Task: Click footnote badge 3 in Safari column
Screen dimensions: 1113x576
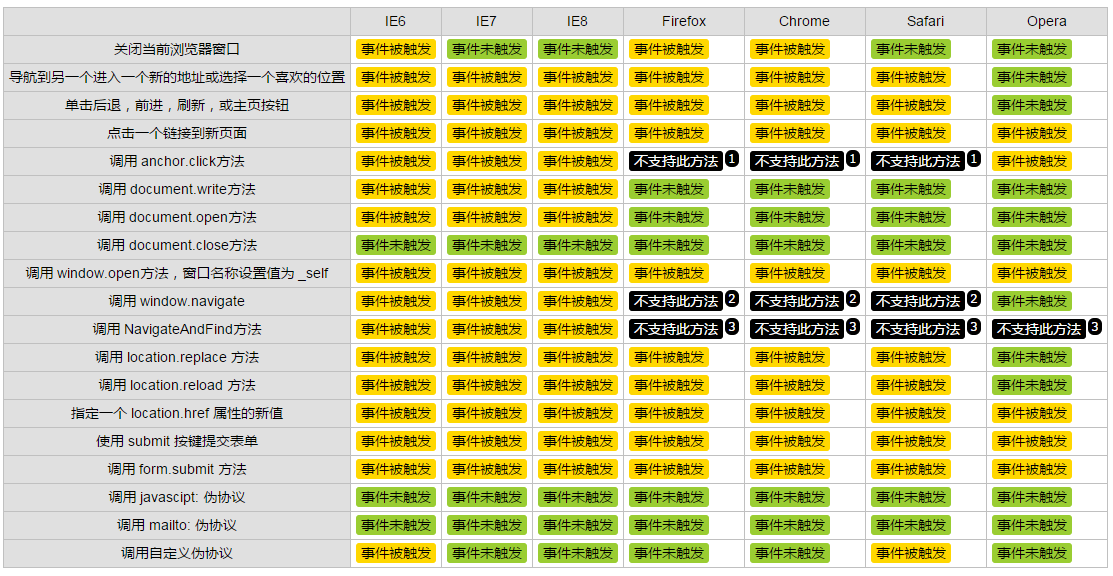Action: coord(974,327)
